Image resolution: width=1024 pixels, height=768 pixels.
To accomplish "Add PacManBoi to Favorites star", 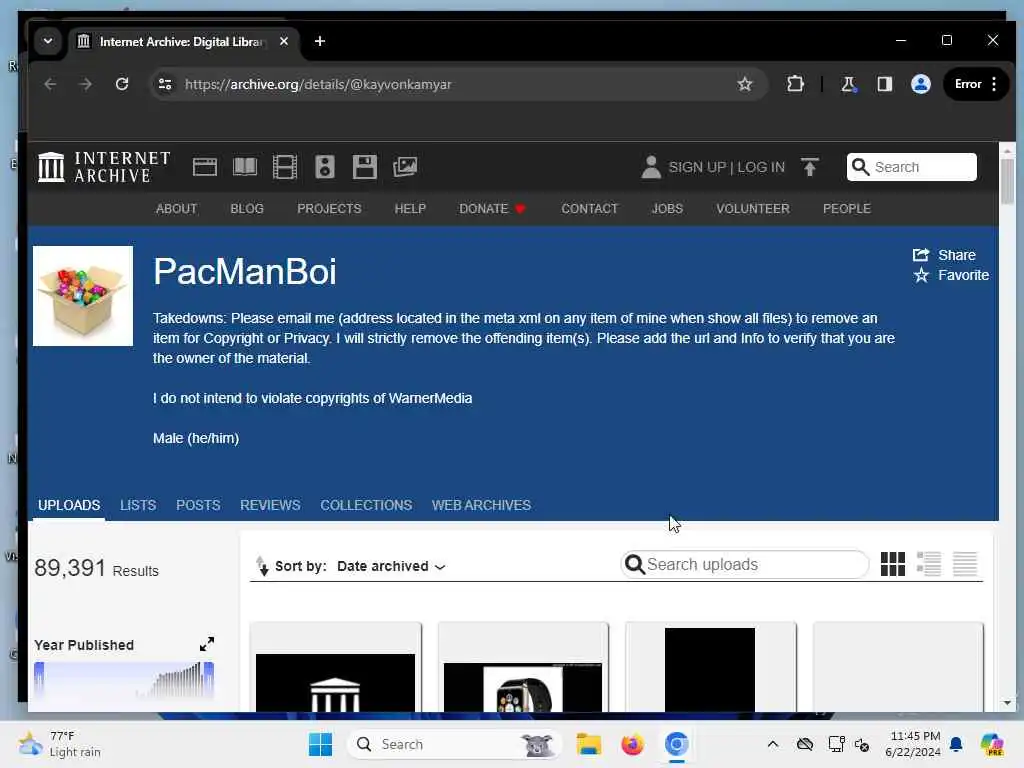I will [951, 275].
